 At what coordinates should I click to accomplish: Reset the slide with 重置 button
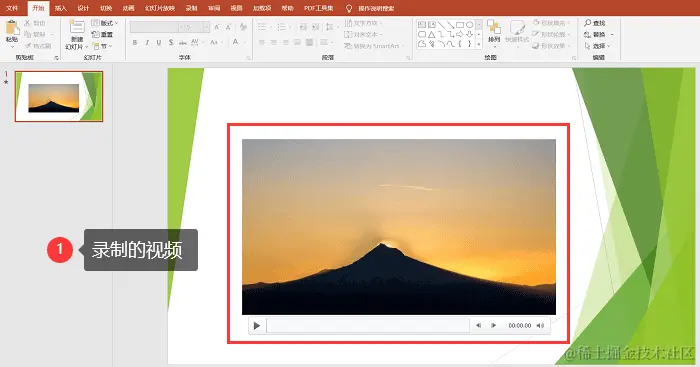click(x=102, y=34)
